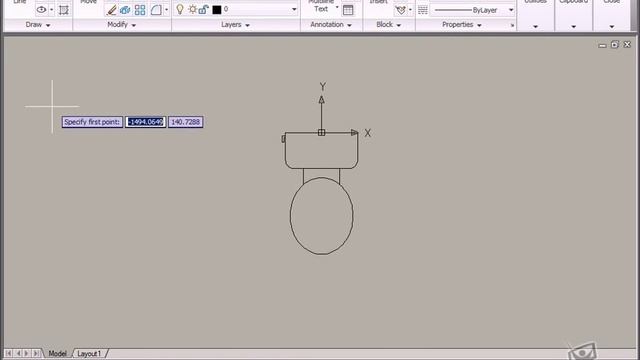This screenshot has width=640, height=360.
Task: Minimize the drawing window
Action: pos(602,45)
